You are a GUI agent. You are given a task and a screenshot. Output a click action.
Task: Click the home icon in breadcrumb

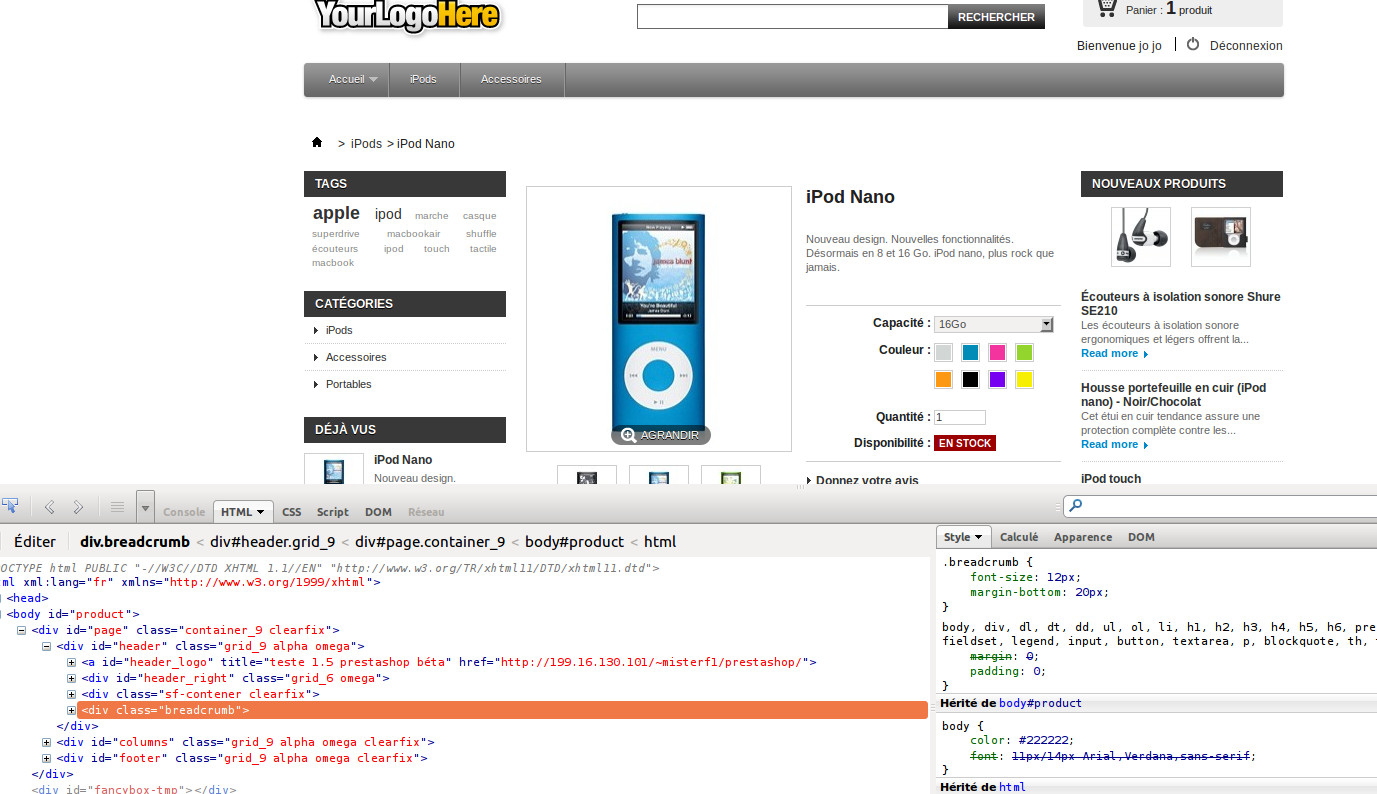tap(317, 143)
